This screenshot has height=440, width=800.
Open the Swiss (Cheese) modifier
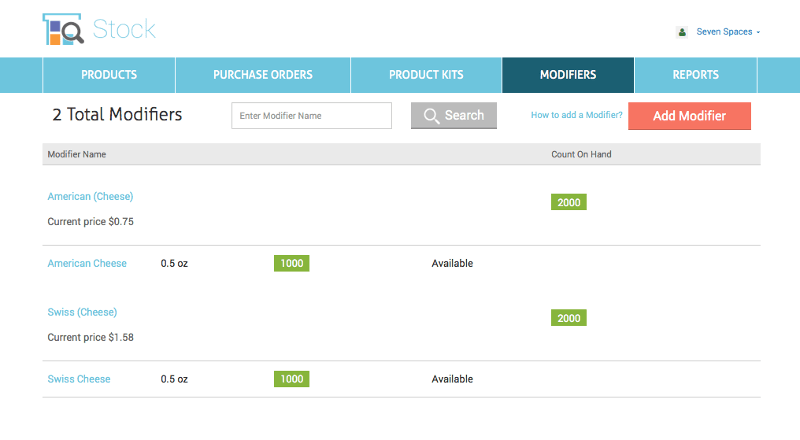82,312
